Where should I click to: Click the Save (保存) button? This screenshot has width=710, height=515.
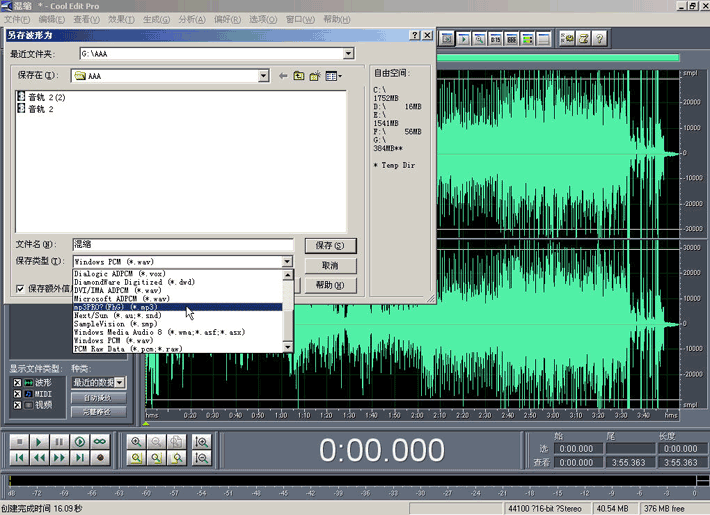pyautogui.click(x=329, y=245)
